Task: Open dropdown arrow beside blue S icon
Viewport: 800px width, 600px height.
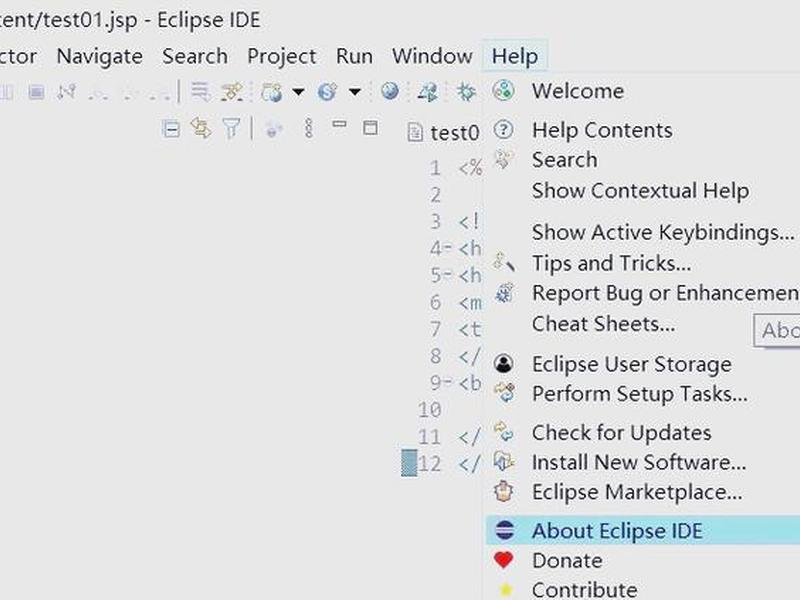Action: (355, 92)
